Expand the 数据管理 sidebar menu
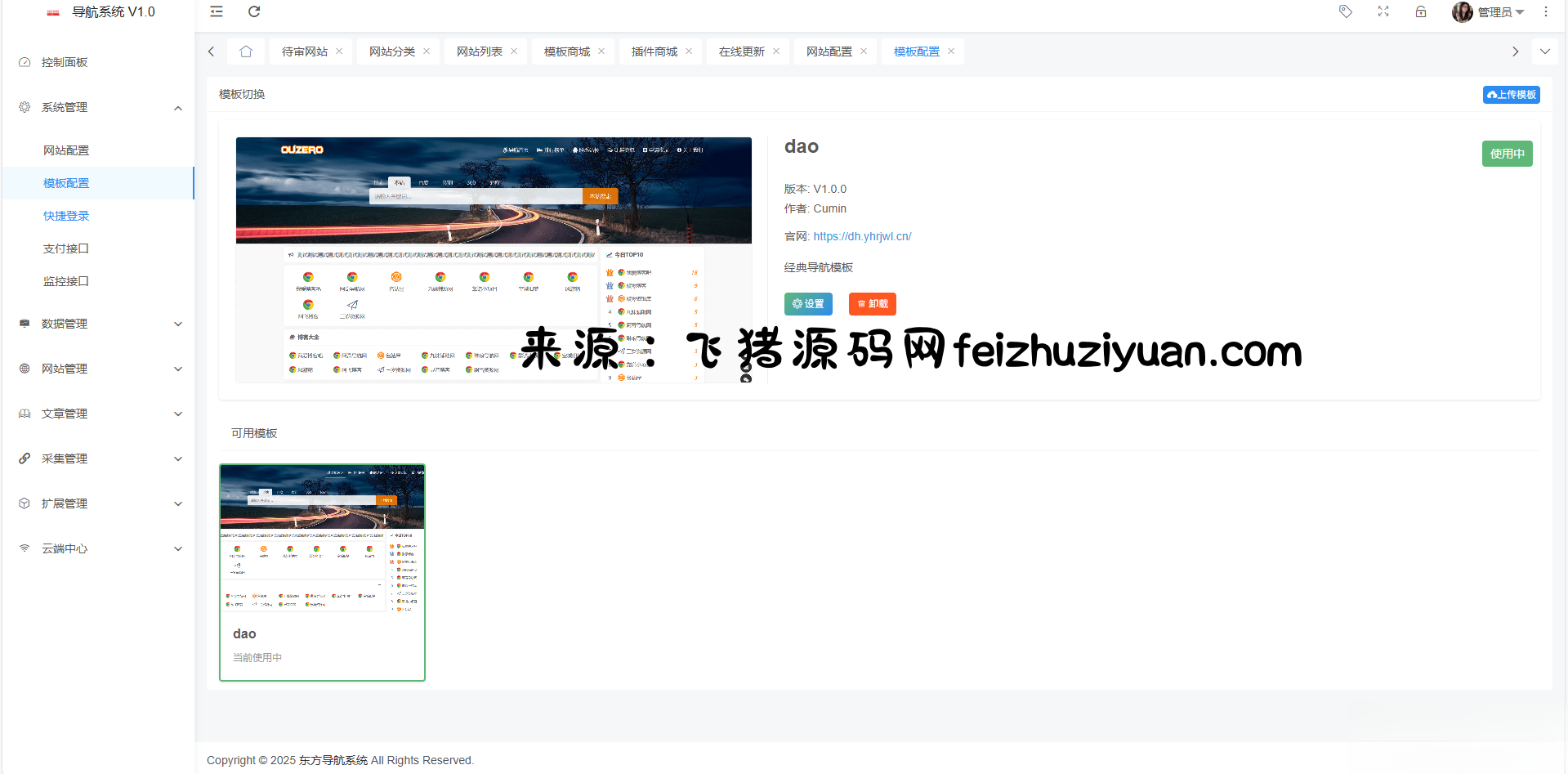Image resolution: width=1568 pixels, height=774 pixels. coord(98,324)
